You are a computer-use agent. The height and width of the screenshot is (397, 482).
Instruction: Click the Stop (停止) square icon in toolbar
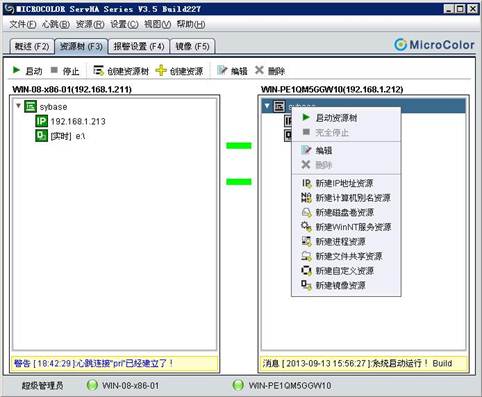[54, 70]
